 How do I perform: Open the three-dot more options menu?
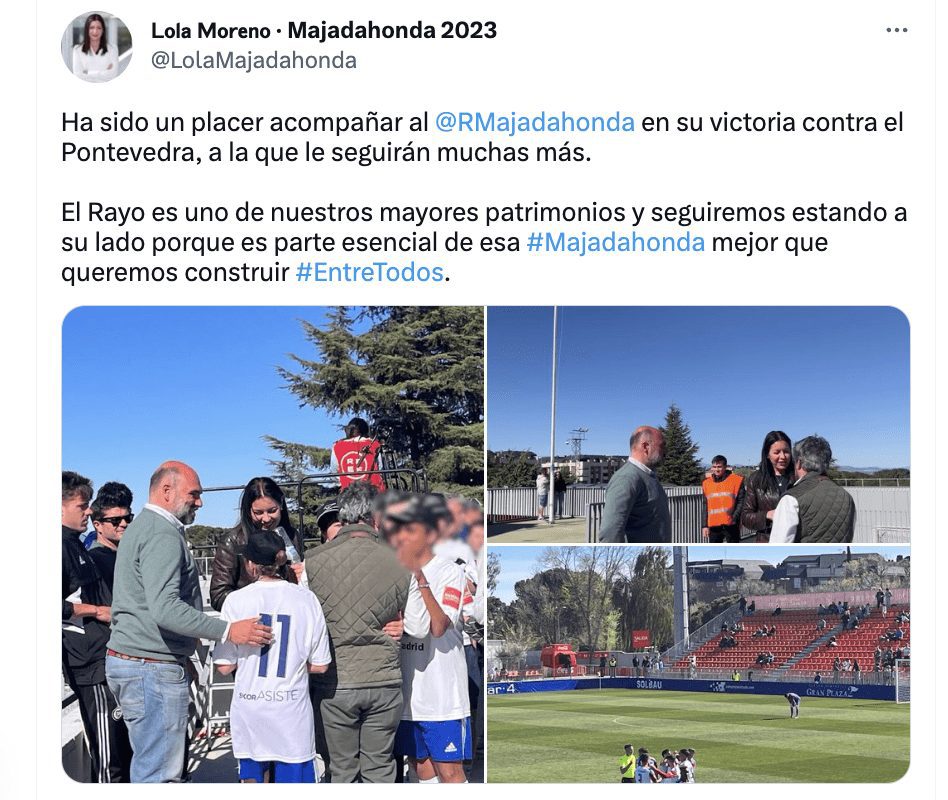click(x=896, y=30)
